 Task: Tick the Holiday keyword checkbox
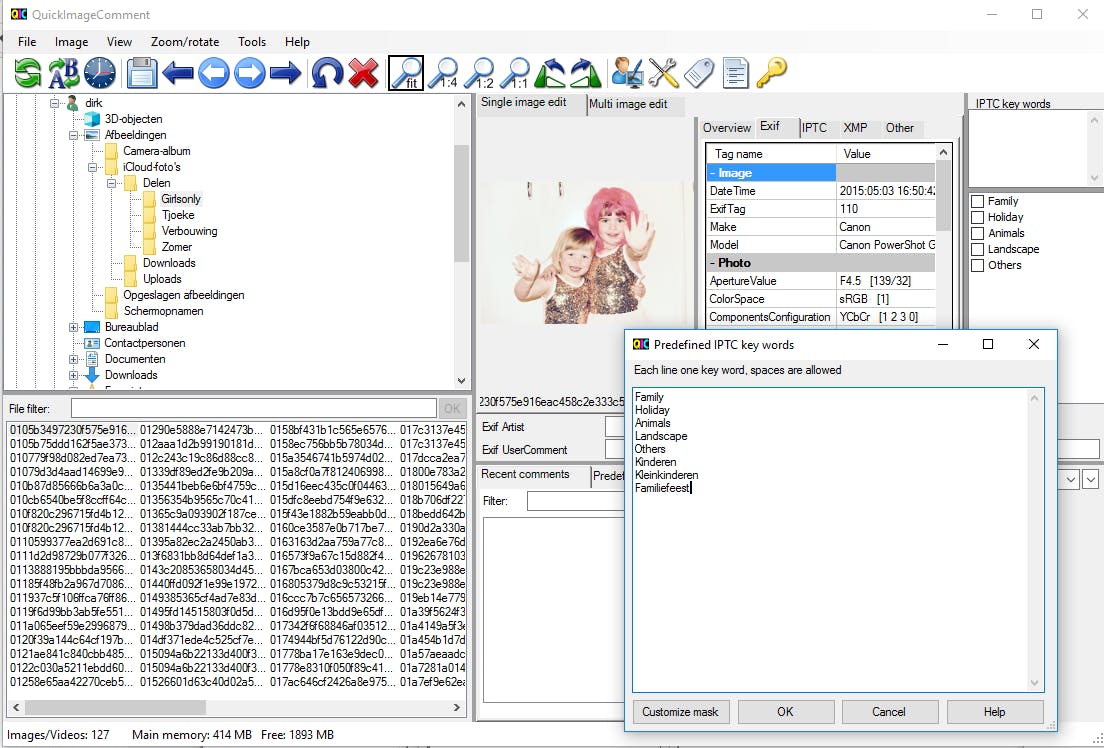point(977,218)
